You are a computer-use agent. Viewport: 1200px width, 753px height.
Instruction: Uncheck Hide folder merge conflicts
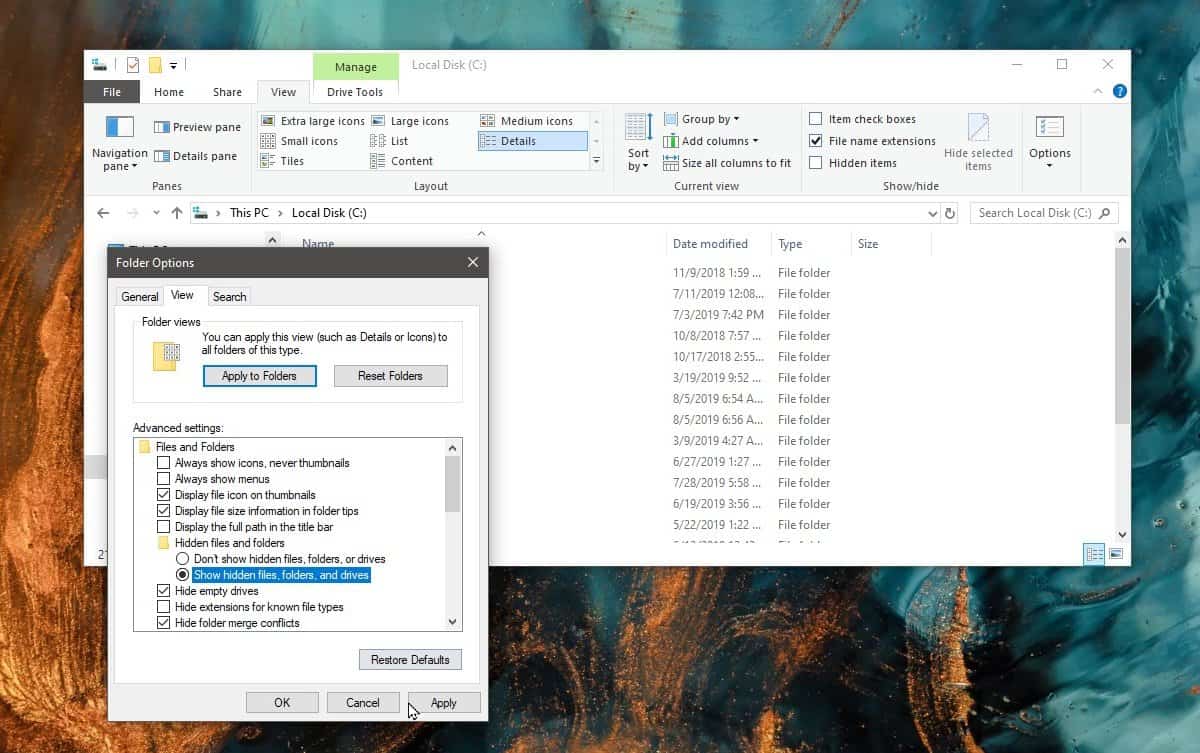click(x=164, y=623)
